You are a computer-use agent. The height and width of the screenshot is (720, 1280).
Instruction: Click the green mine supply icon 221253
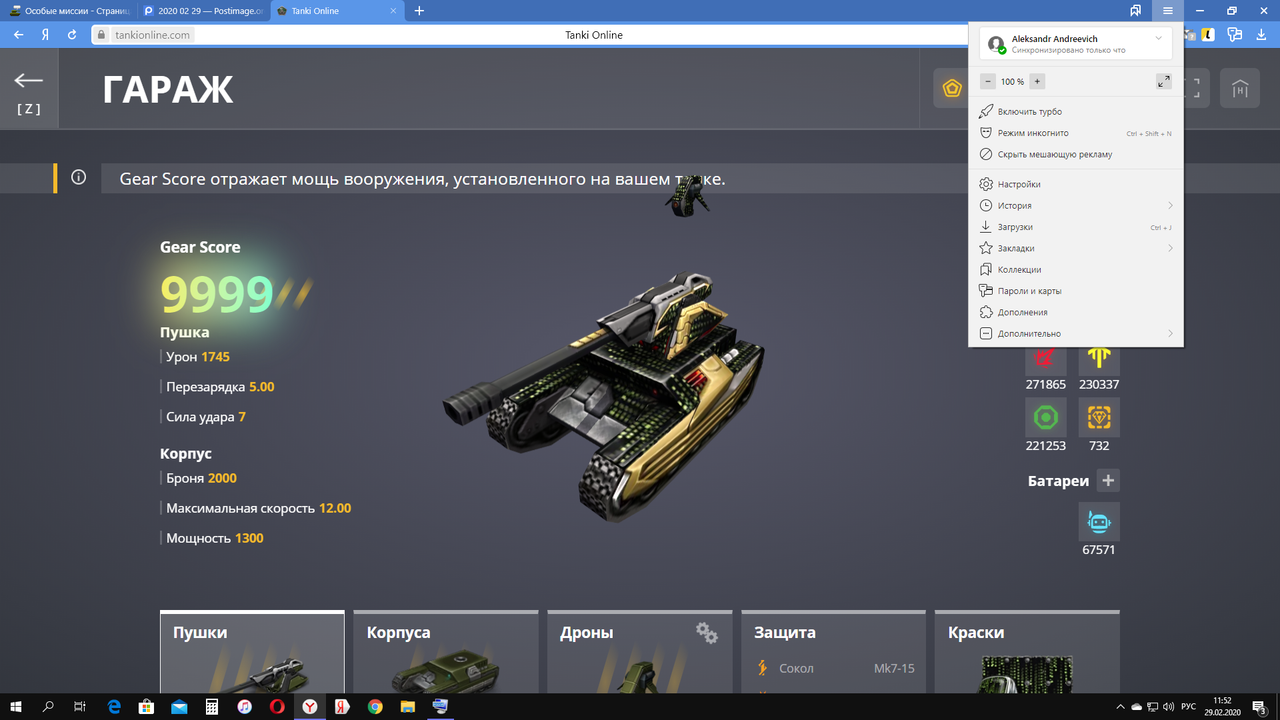coord(1046,417)
